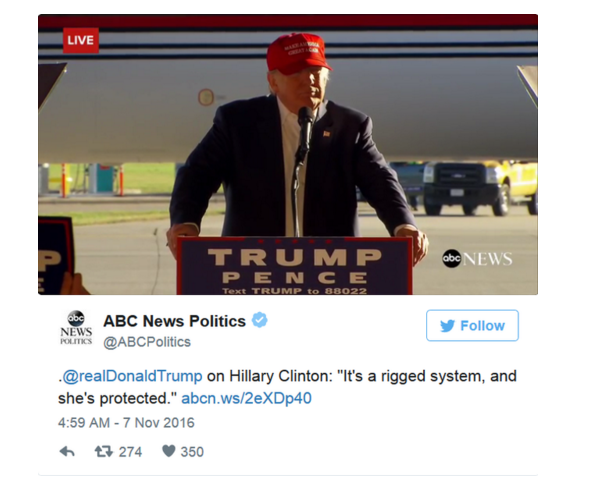Open the abcn.ws/2eXDp40 link
Screen dimensions: 597x497
[x=246, y=398]
